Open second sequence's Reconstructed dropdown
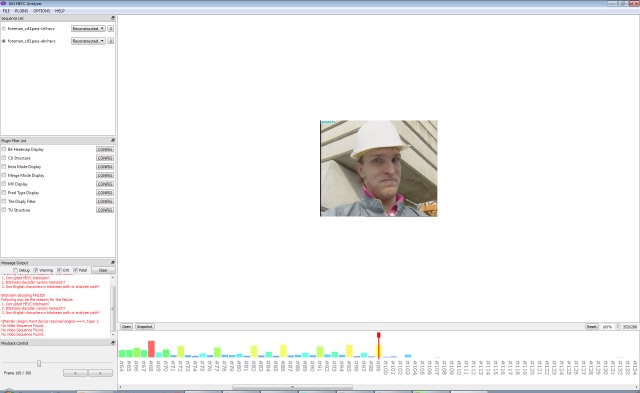The height and width of the screenshot is (393, 640). click(x=88, y=41)
